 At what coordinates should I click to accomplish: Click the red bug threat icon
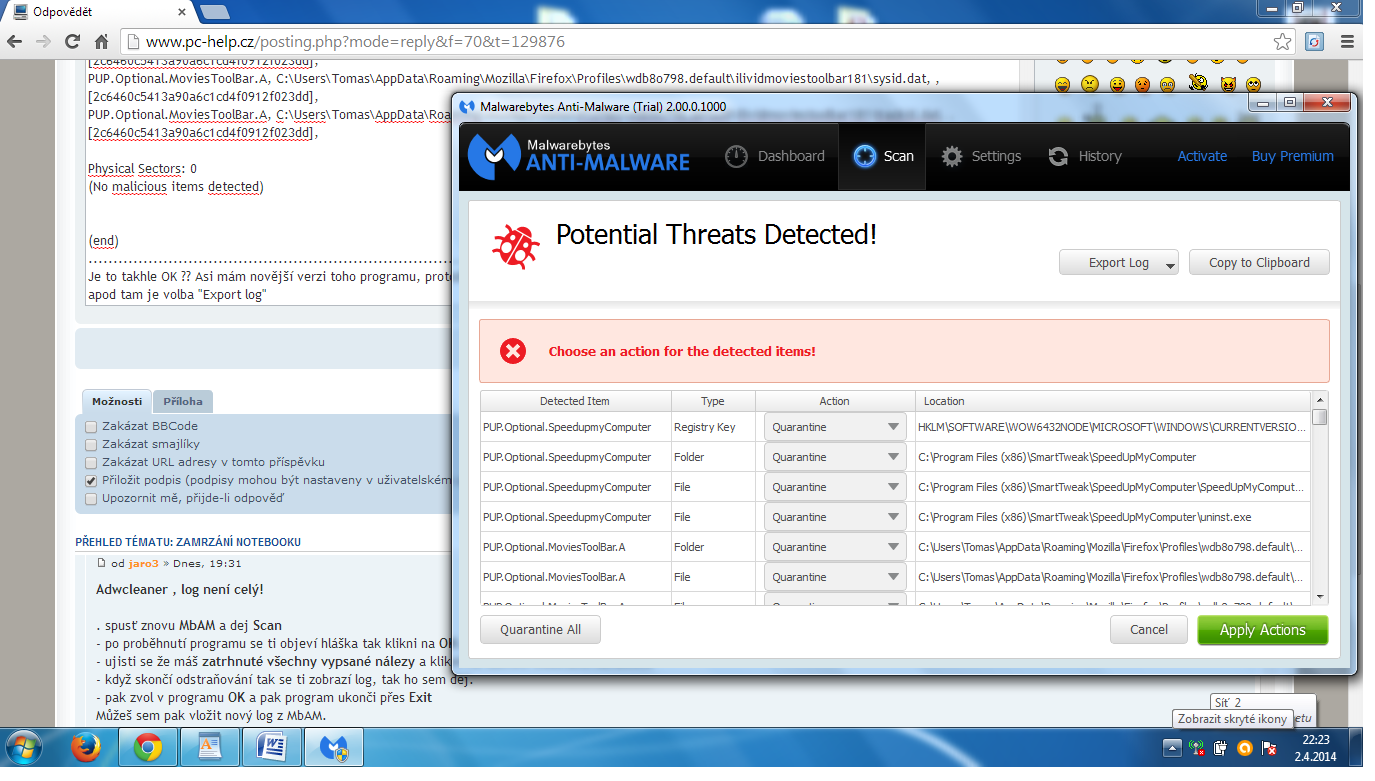pyautogui.click(x=516, y=246)
